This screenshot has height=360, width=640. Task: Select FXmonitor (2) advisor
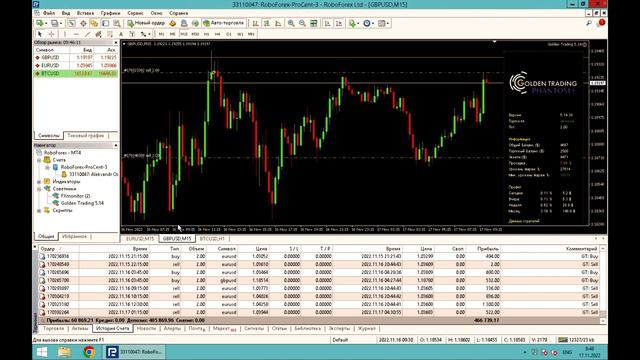tap(75, 196)
